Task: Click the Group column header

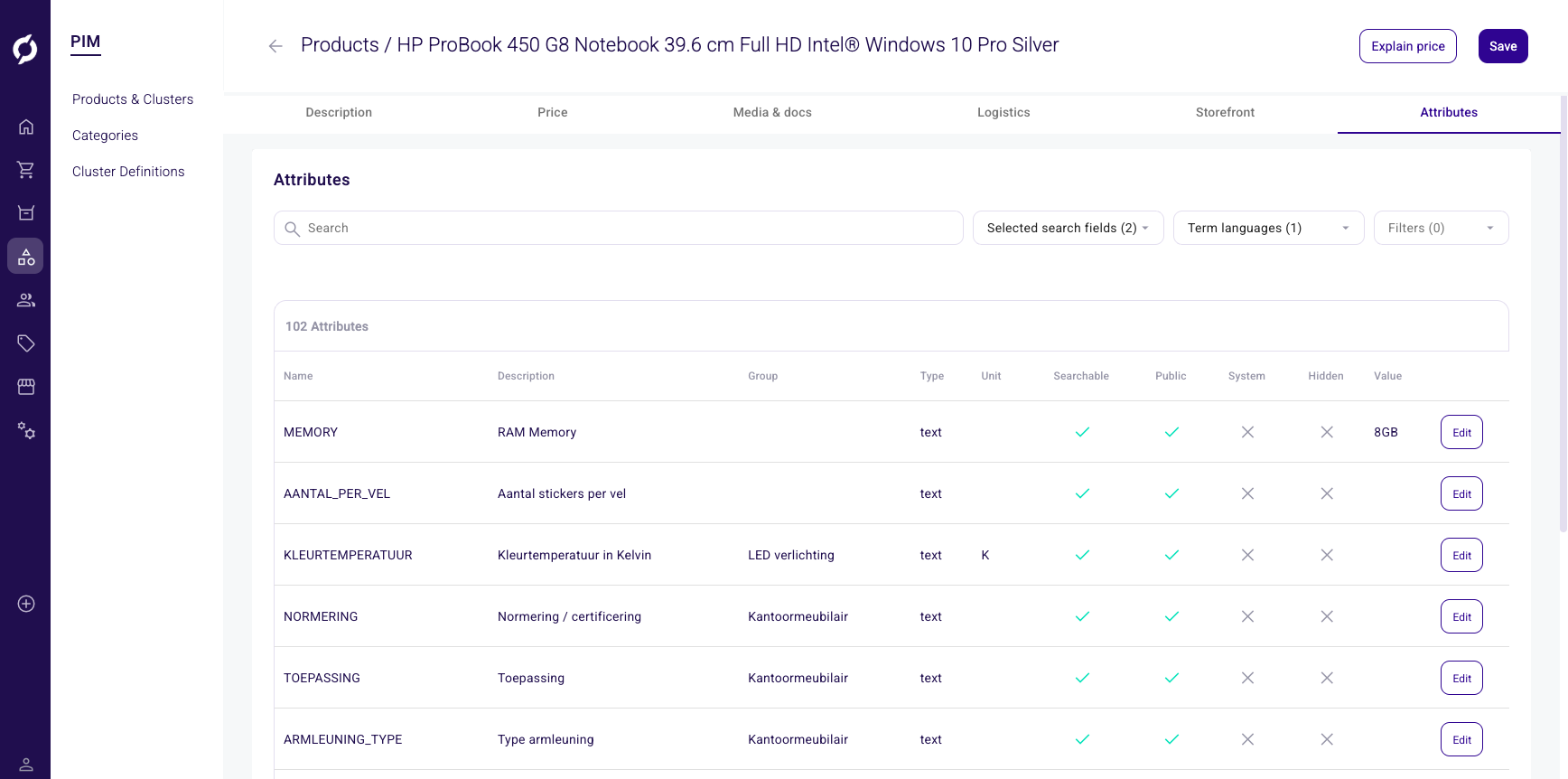Action: click(762, 376)
